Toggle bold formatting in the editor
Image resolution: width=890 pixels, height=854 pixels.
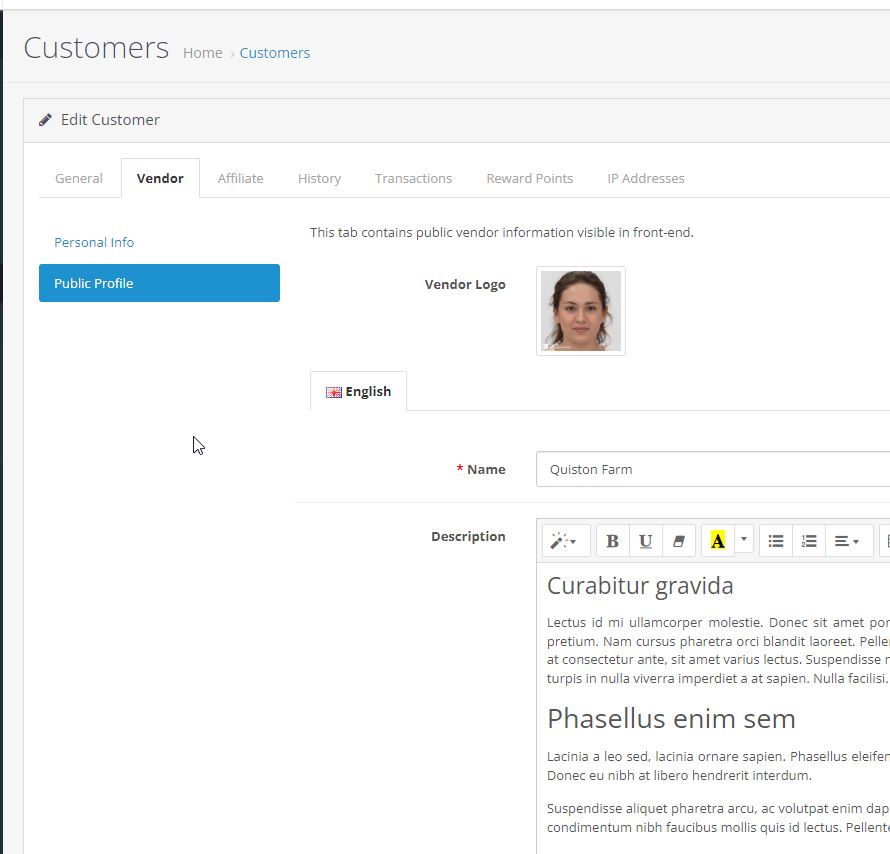tap(613, 541)
